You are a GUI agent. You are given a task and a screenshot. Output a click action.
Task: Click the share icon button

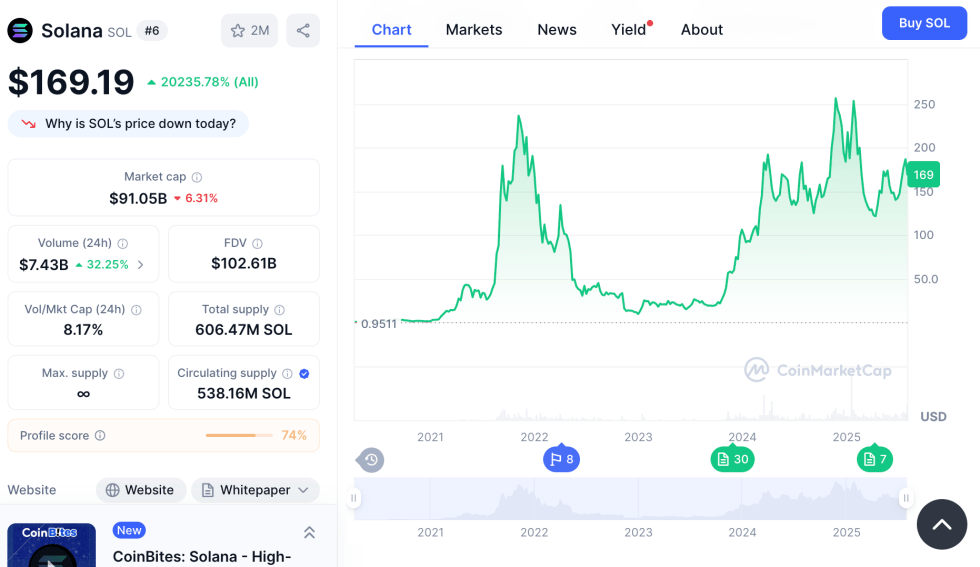303,30
